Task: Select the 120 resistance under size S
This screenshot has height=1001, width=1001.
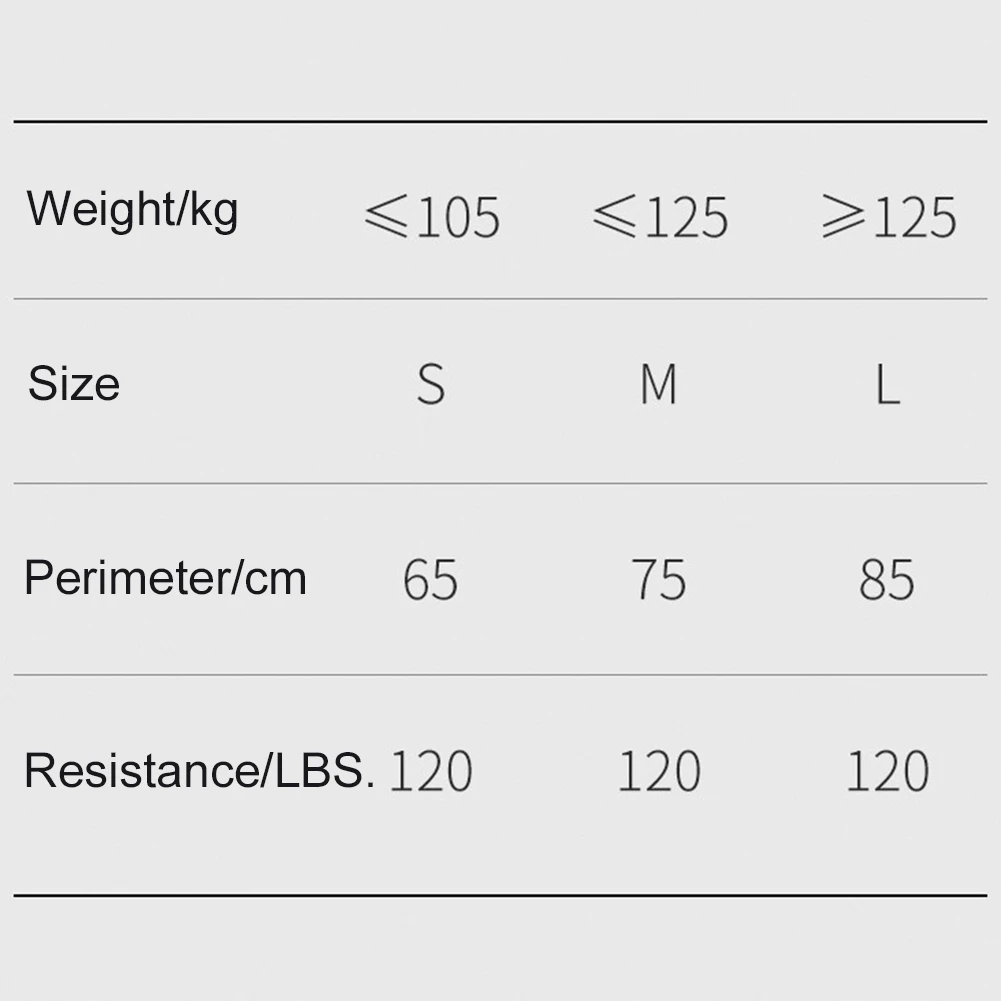Action: tap(431, 772)
